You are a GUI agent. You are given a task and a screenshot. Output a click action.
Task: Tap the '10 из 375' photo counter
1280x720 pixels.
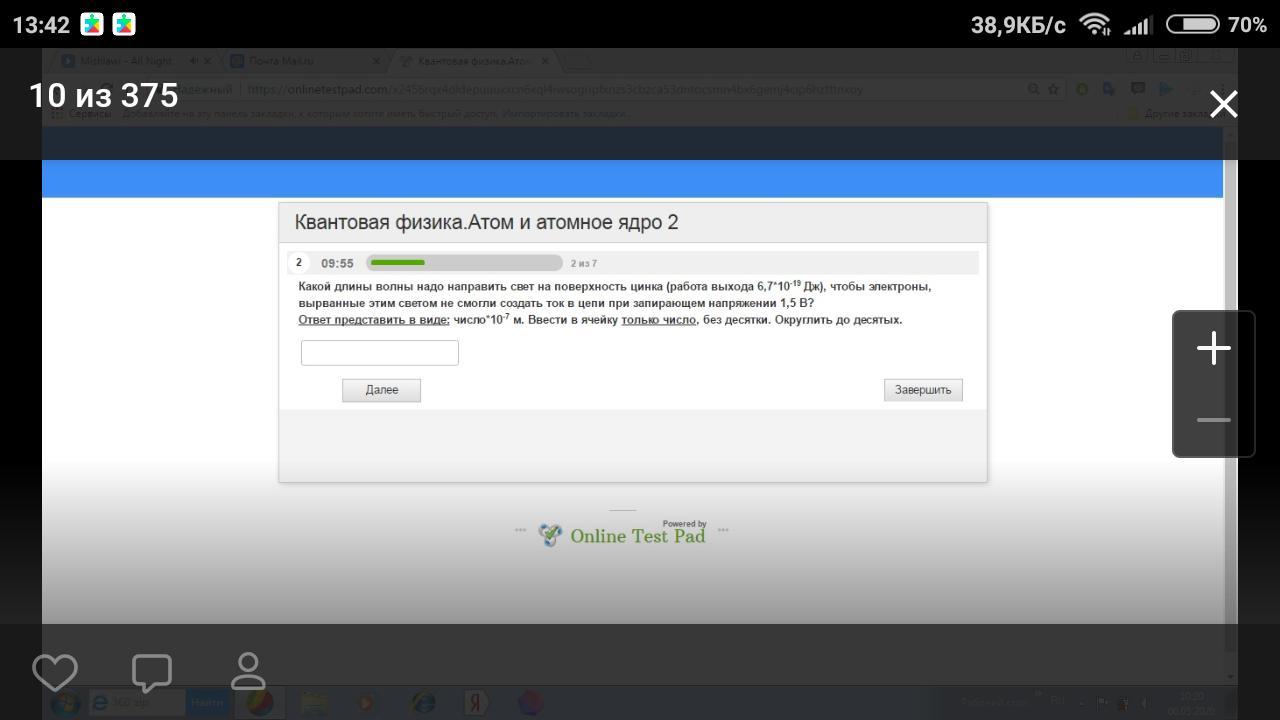click(x=104, y=95)
